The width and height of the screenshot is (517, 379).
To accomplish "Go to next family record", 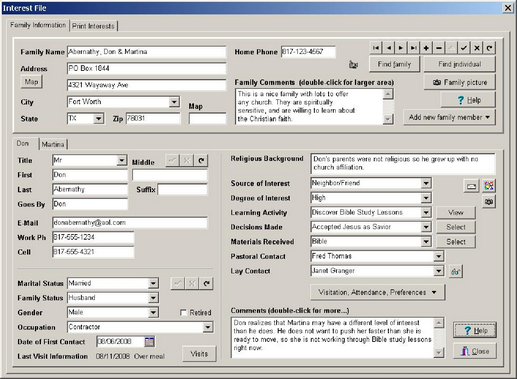I will [x=401, y=48].
